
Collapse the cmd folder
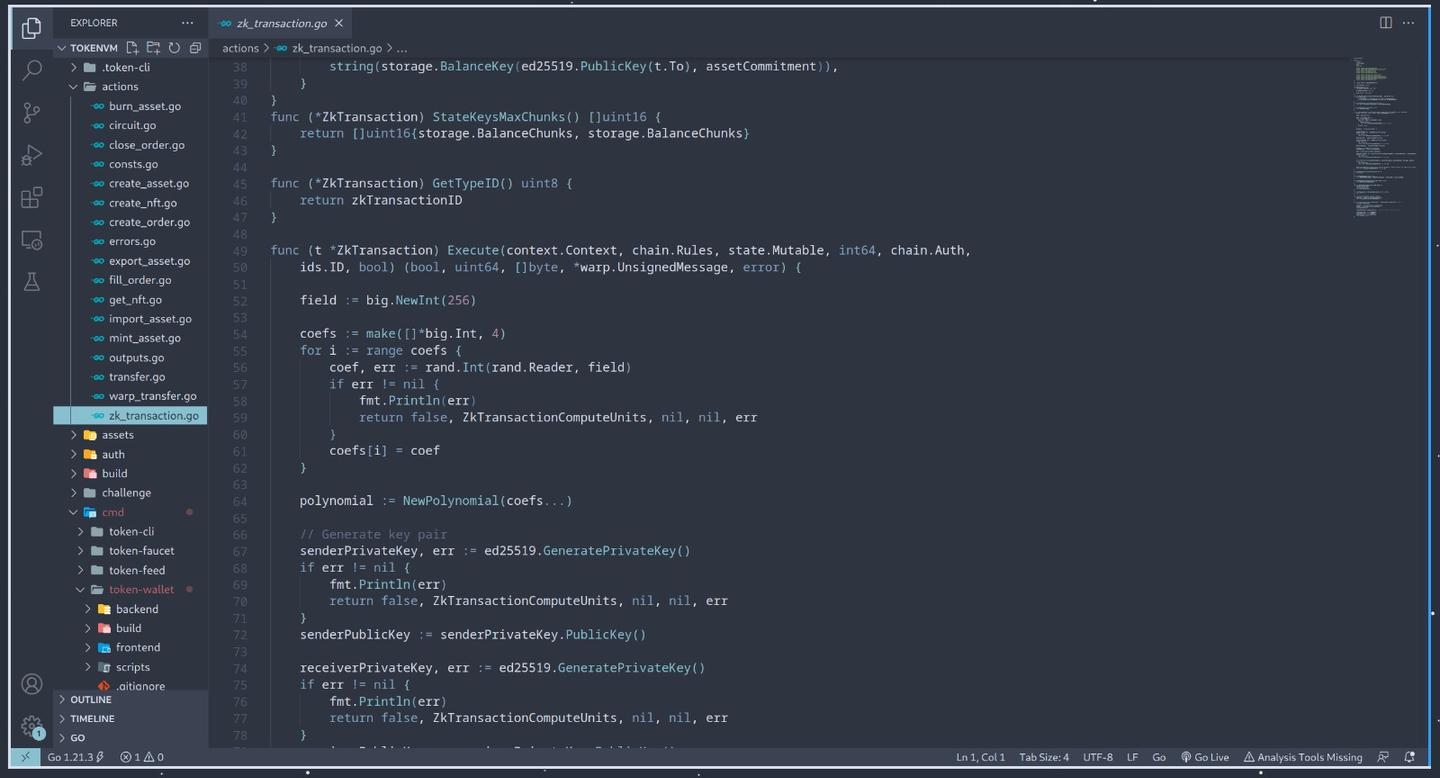coord(130,512)
